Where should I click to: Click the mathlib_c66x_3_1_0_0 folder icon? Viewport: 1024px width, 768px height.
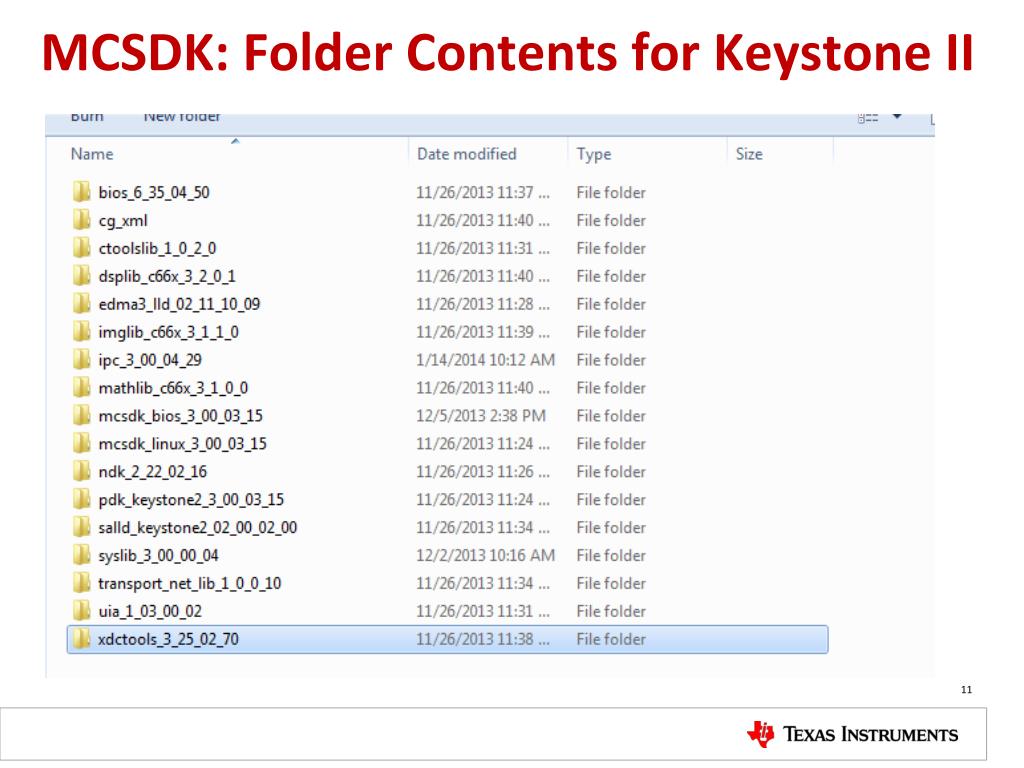(x=82, y=388)
